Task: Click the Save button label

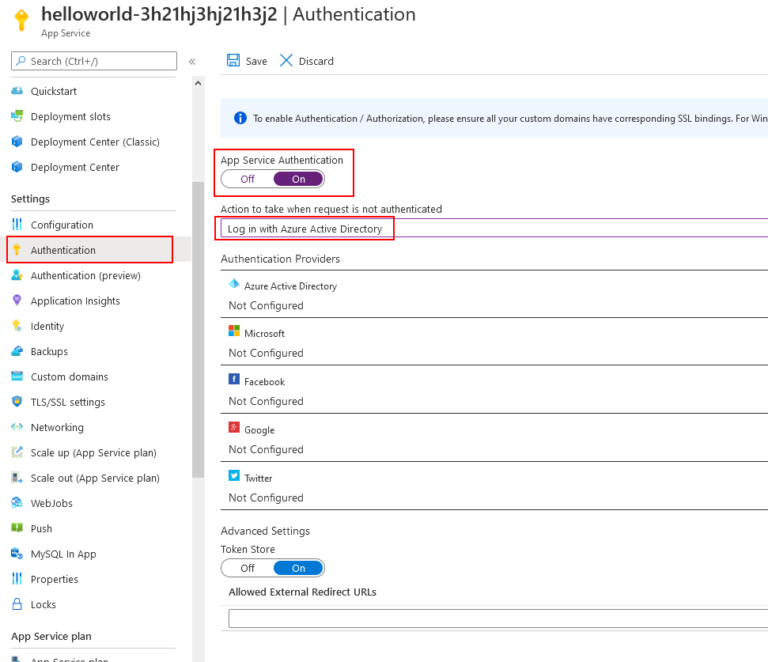Action: point(256,61)
